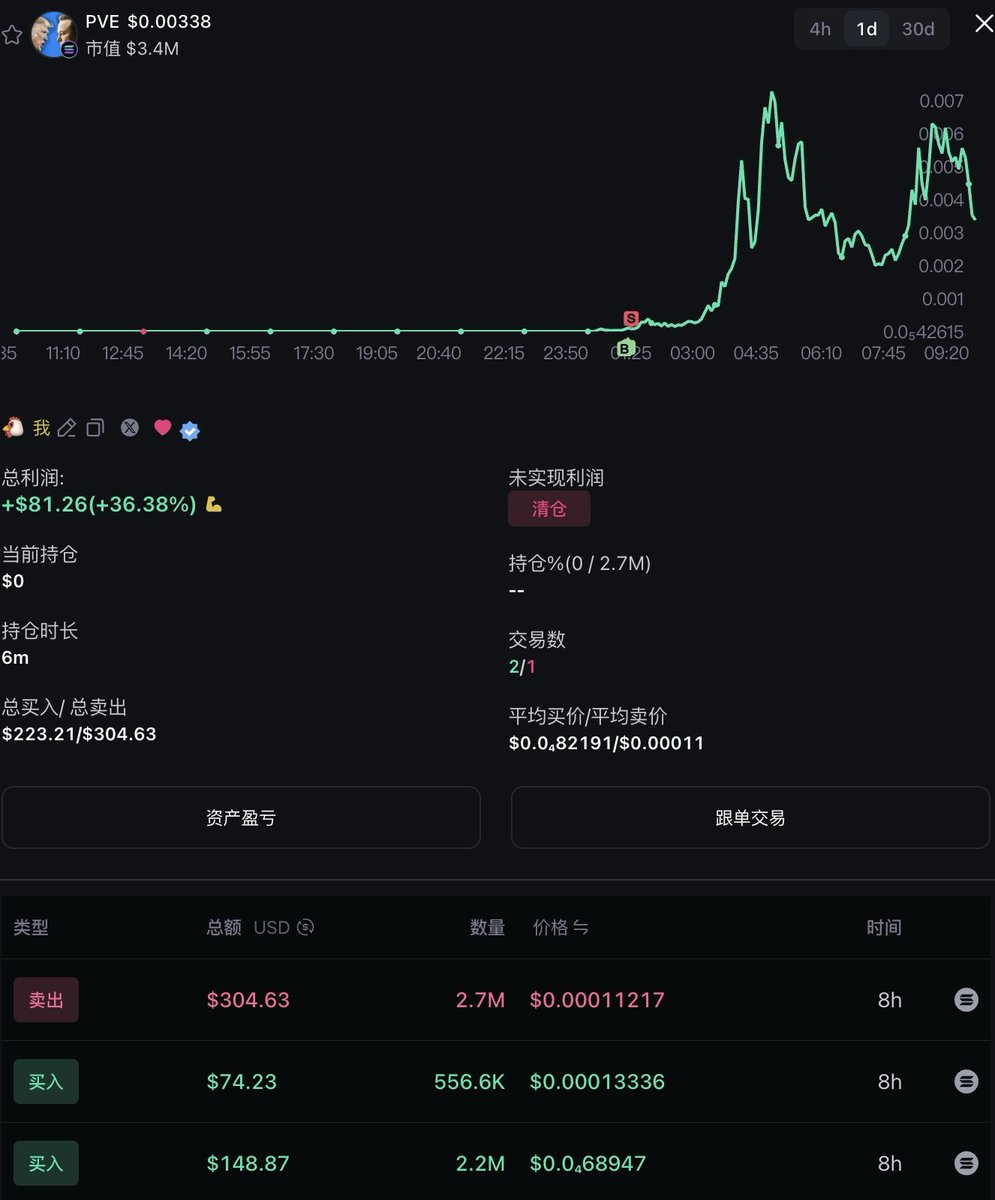The height and width of the screenshot is (1200, 995).
Task: Click the 2.7M quantity cell
Action: (482, 1000)
